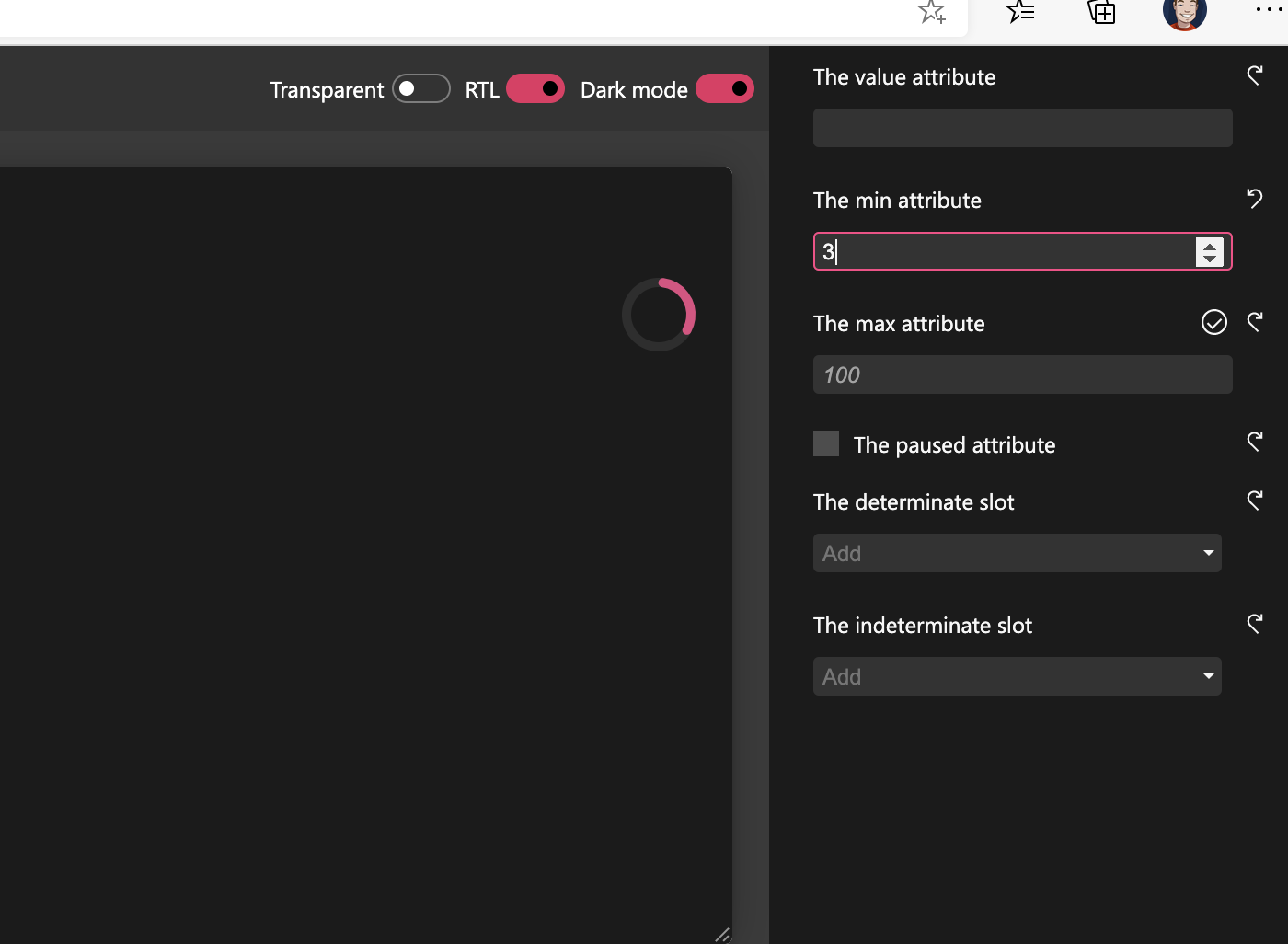Enable the Transparent toggle
This screenshot has width=1288, height=944.
pos(421,88)
